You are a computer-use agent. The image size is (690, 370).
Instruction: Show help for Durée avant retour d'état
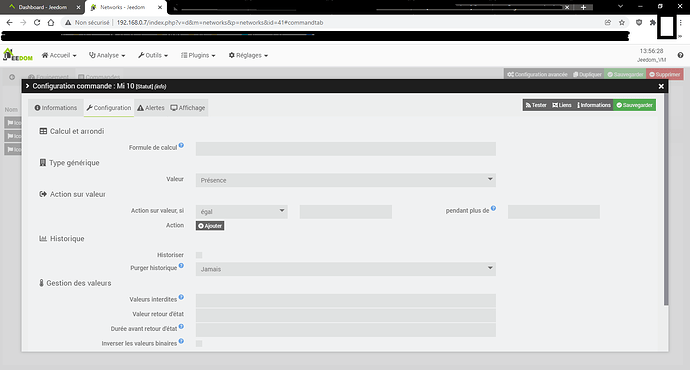click(181, 326)
